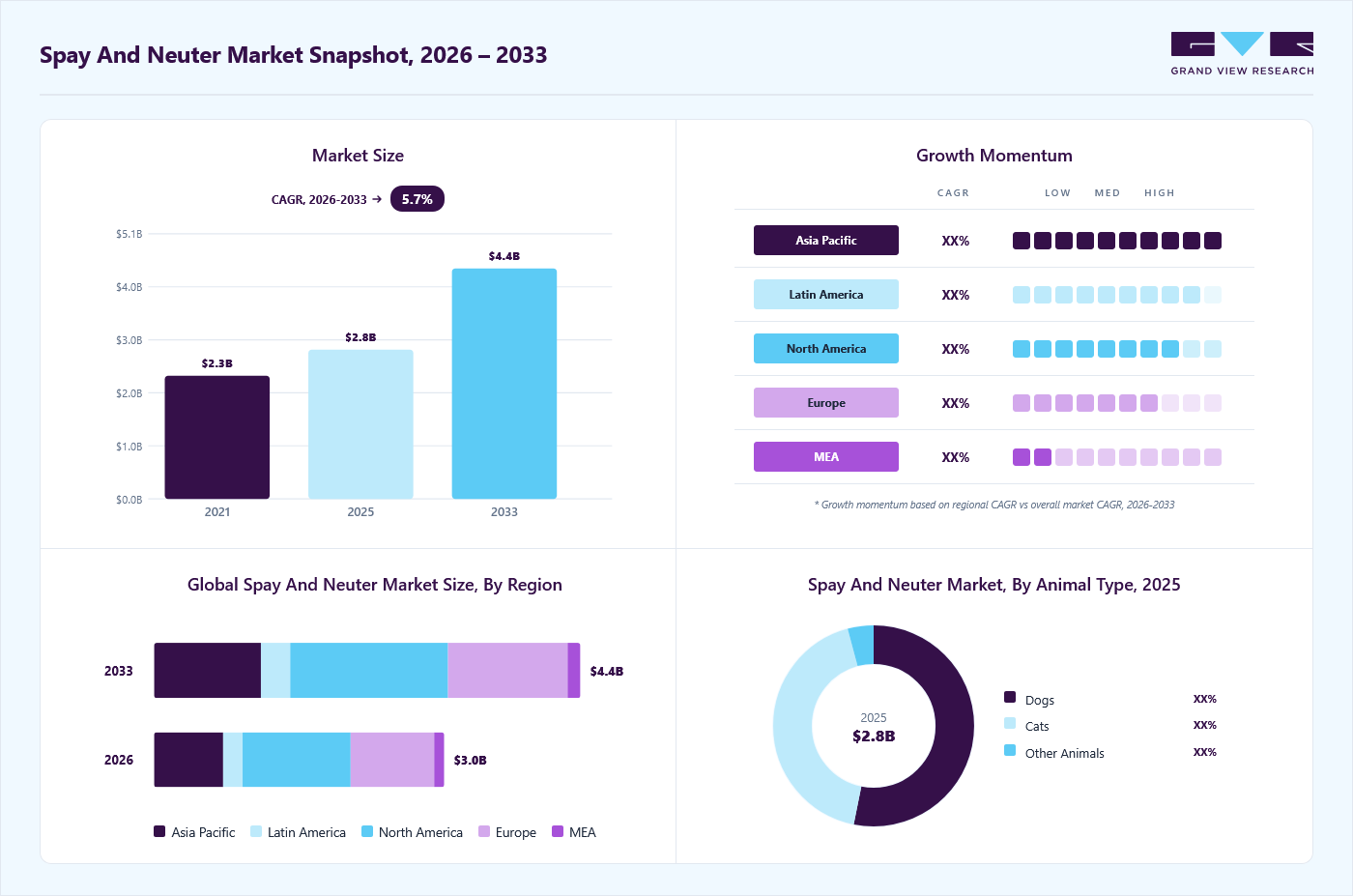Click the Europe segment of 2033 regional bar

[507, 671]
